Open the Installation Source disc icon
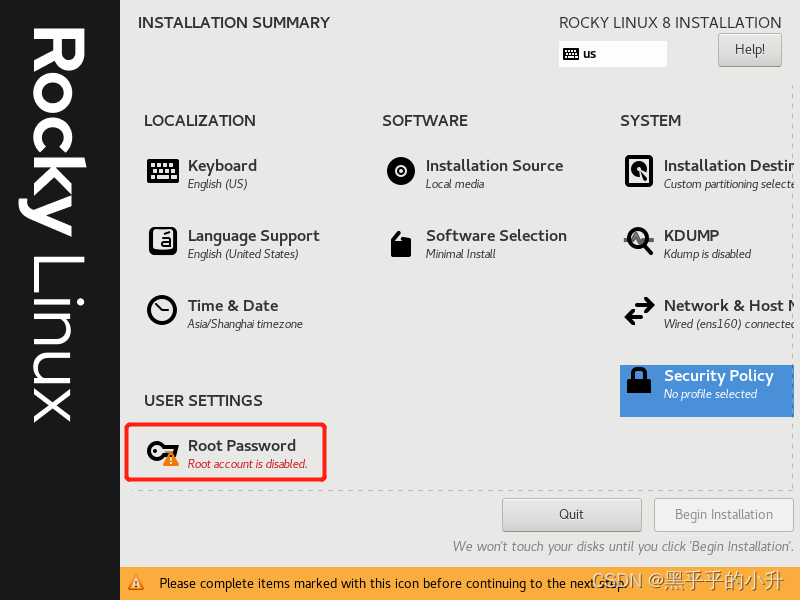Image resolution: width=800 pixels, height=600 pixels. point(401,171)
